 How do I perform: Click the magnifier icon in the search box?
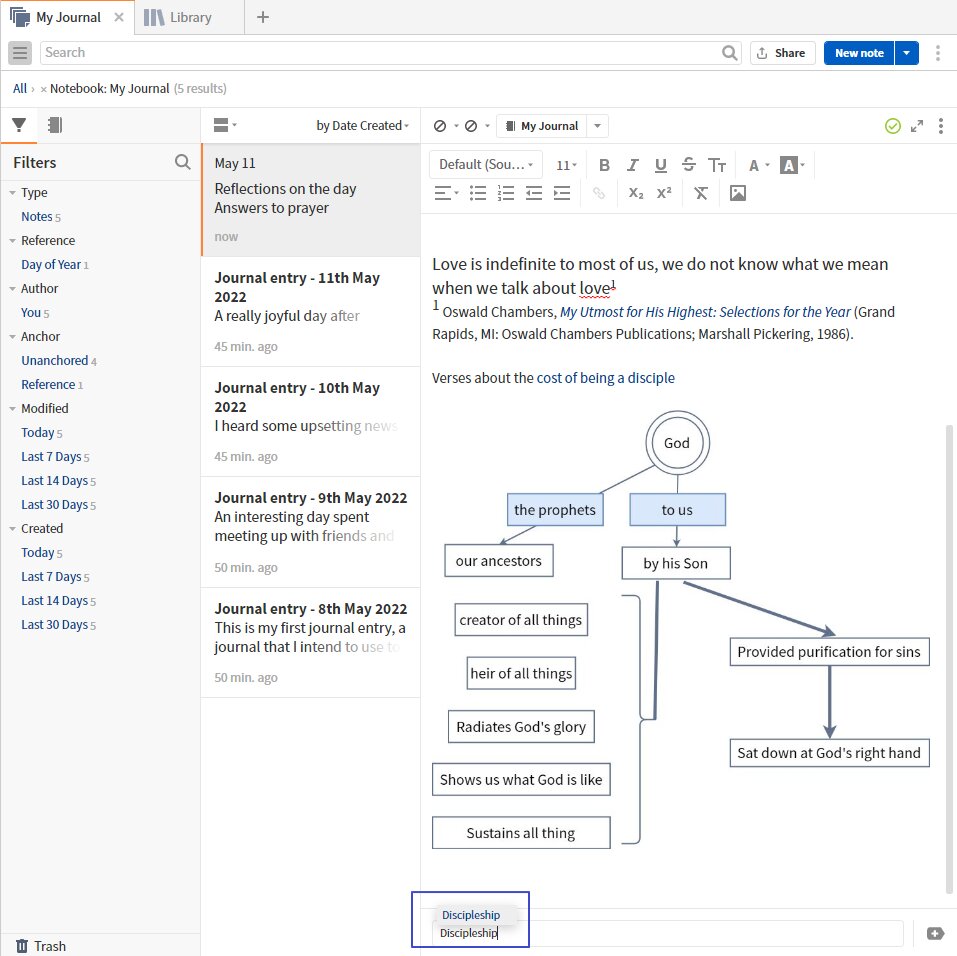[x=729, y=53]
